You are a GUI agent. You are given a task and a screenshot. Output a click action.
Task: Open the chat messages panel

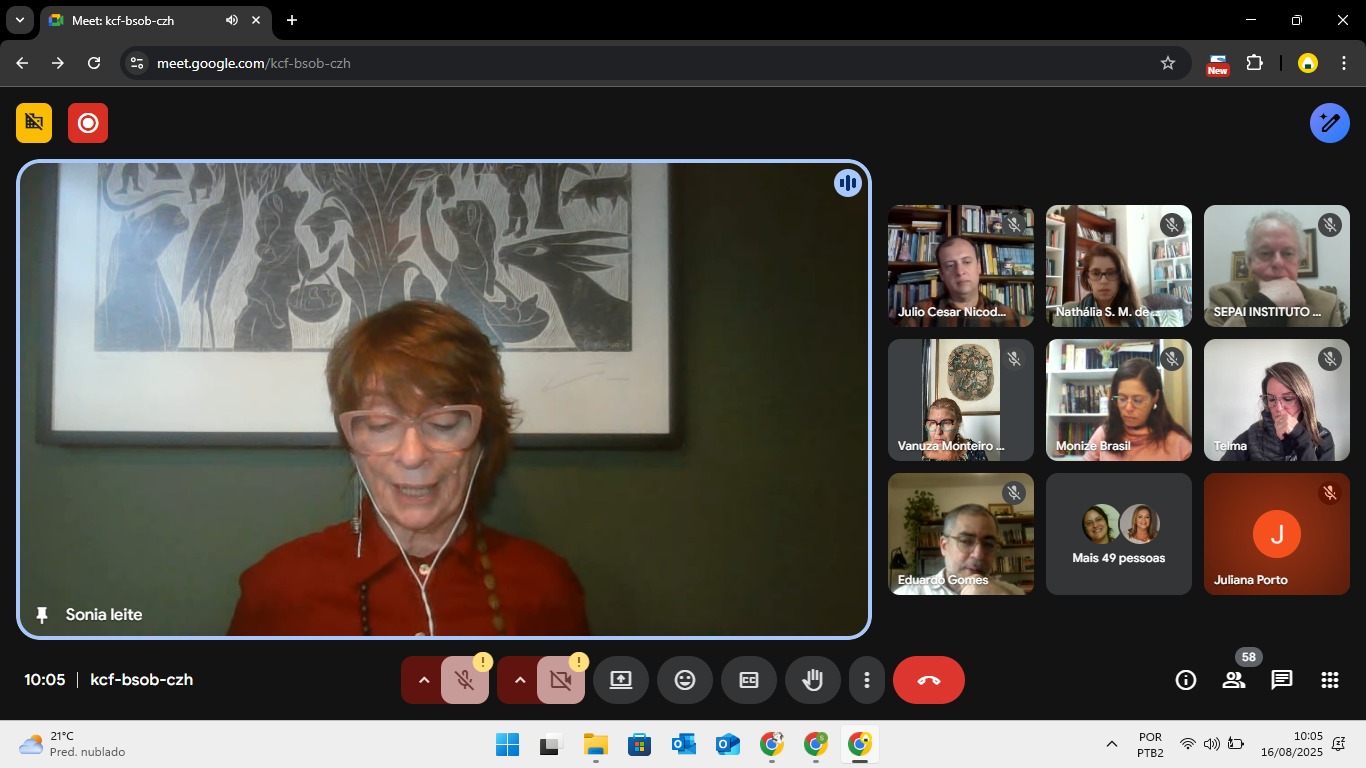(1281, 680)
